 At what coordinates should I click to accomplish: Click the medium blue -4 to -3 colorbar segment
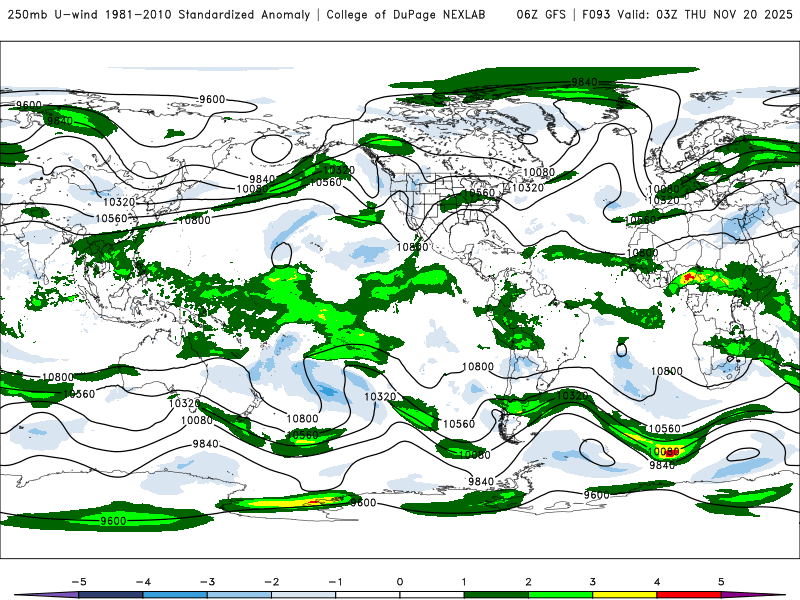[x=175, y=595]
